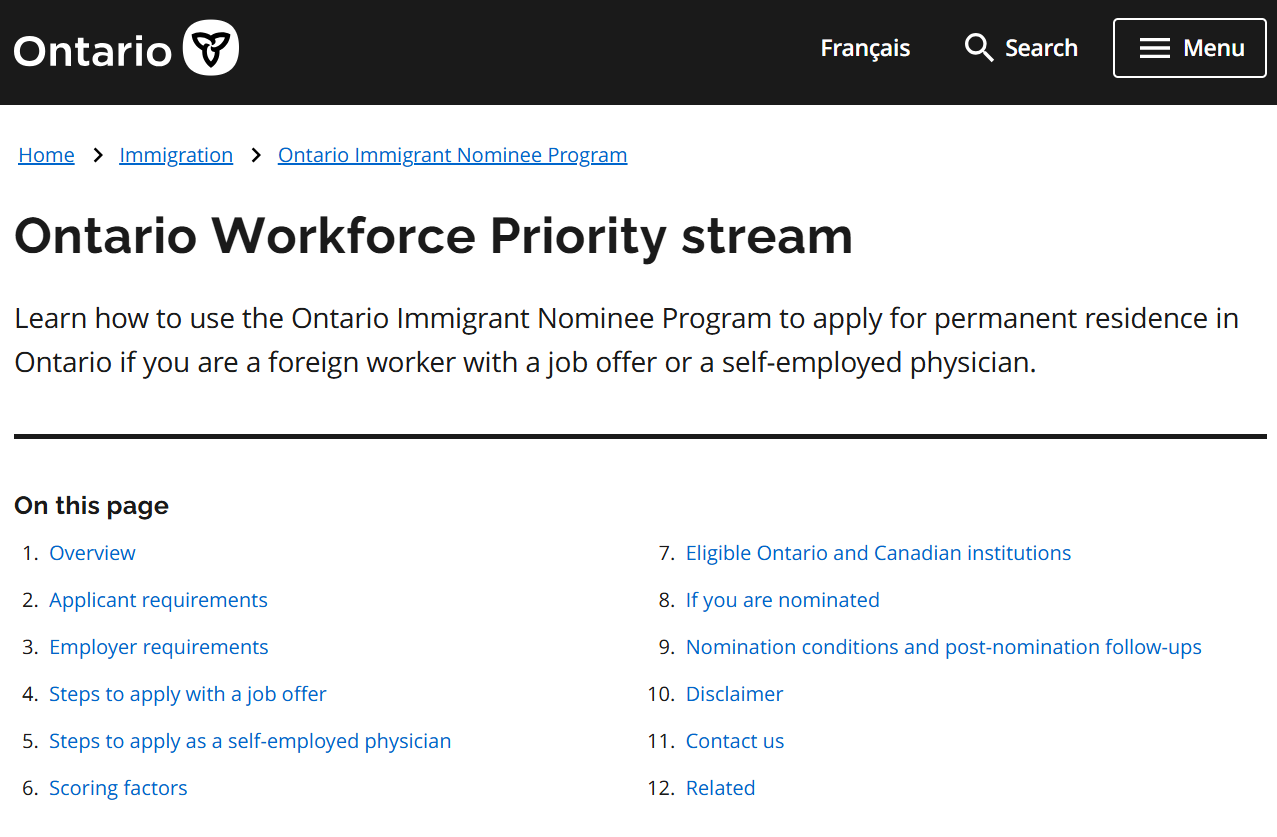Go to Immigration breadcrumb
Viewport: 1277px width, 837px height.
pyautogui.click(x=176, y=155)
